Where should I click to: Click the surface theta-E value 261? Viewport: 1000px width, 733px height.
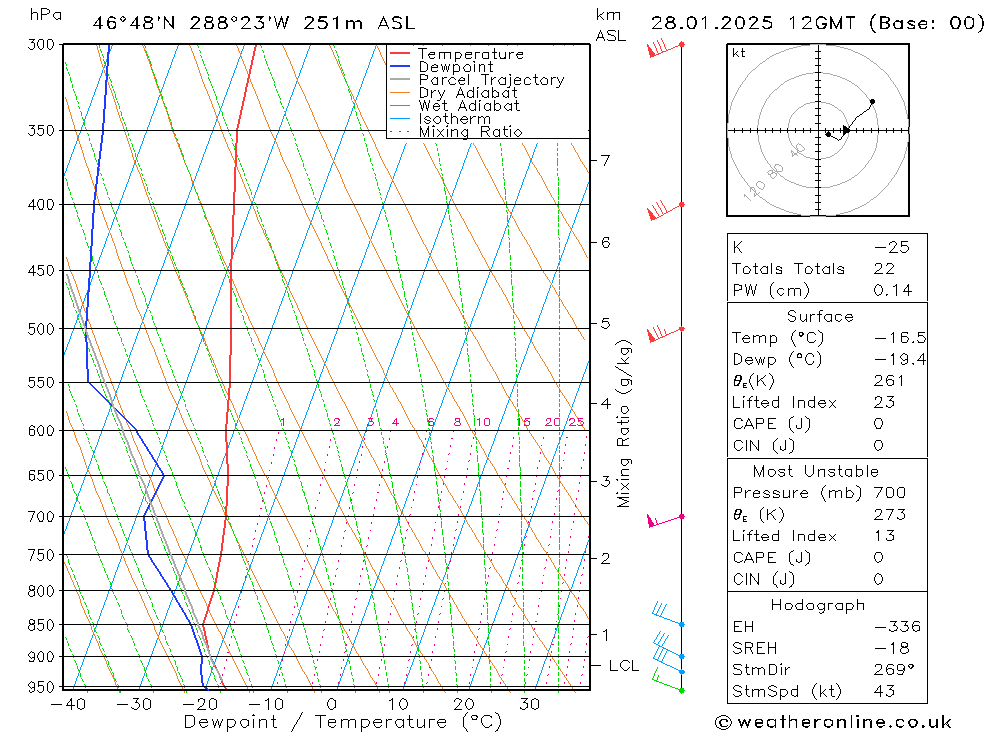pyautogui.click(x=890, y=381)
